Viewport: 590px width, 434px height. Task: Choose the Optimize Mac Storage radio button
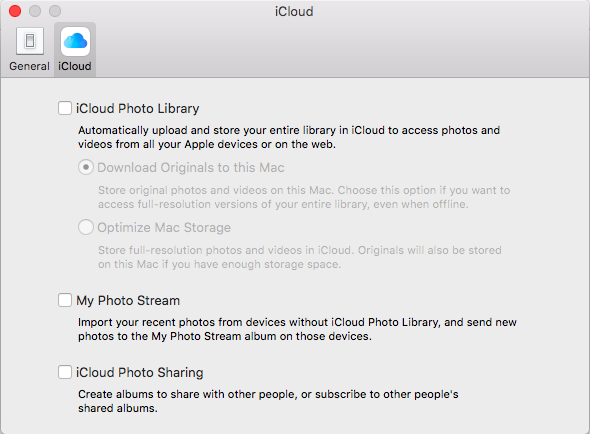tap(86, 227)
